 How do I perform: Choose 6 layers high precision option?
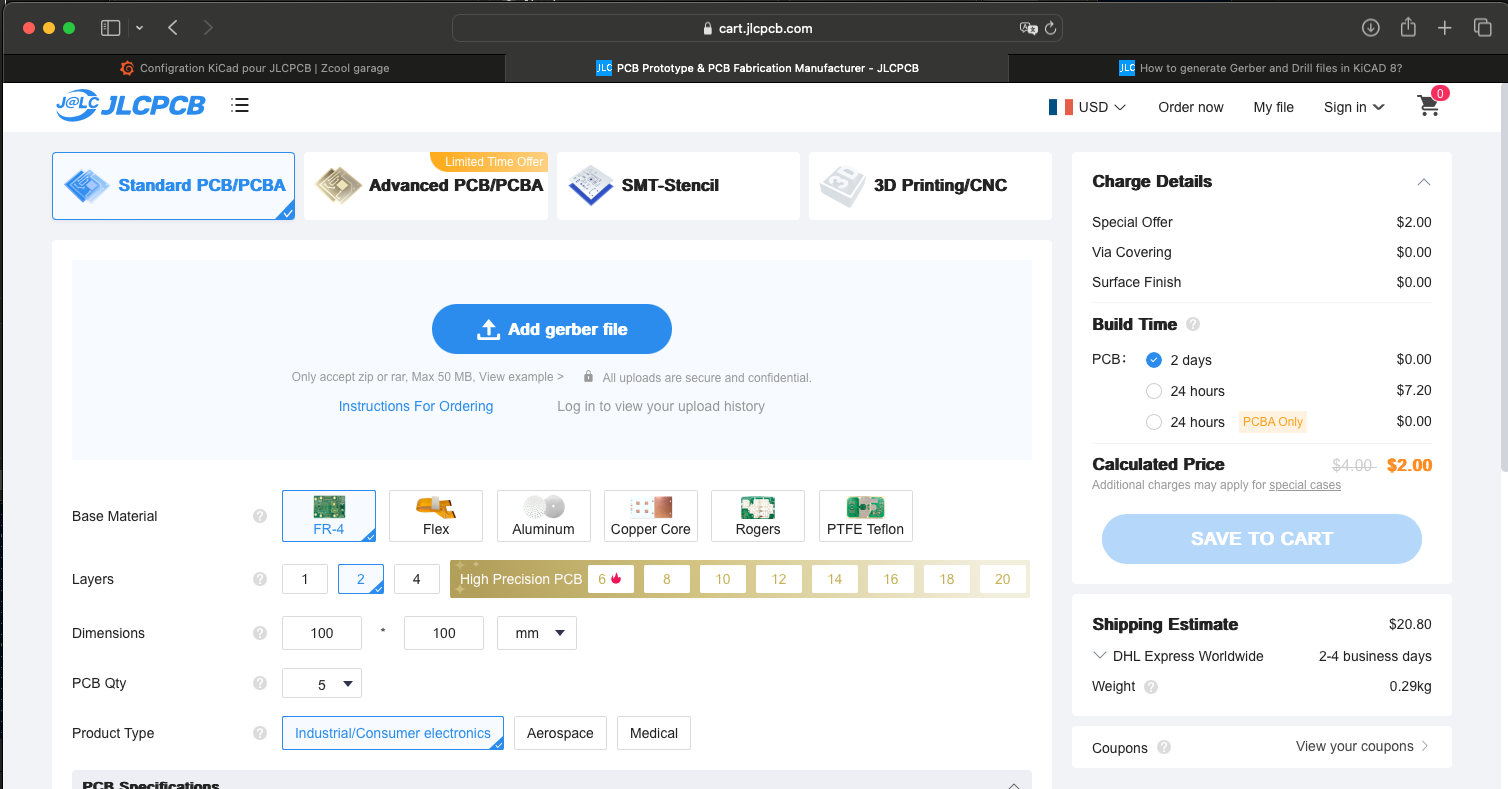point(611,579)
